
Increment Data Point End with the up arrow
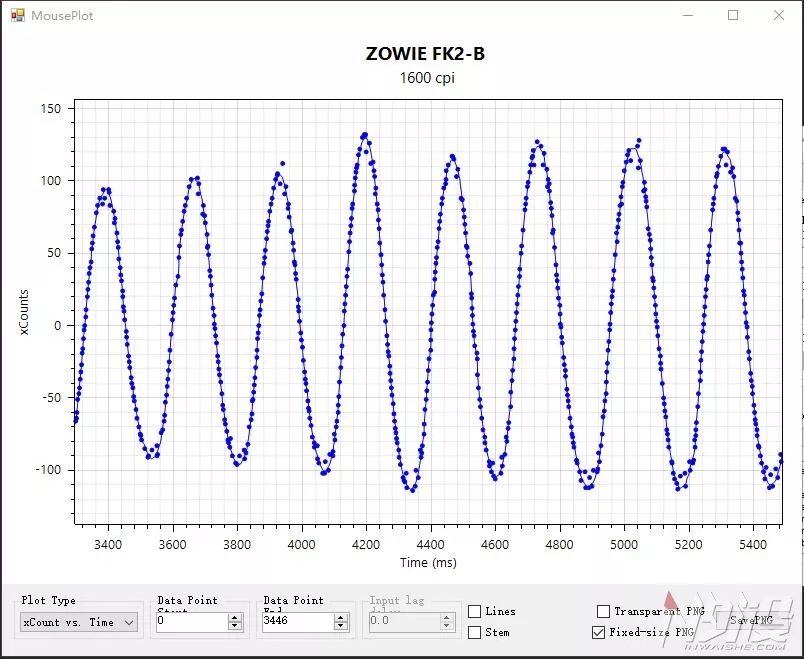click(x=340, y=617)
